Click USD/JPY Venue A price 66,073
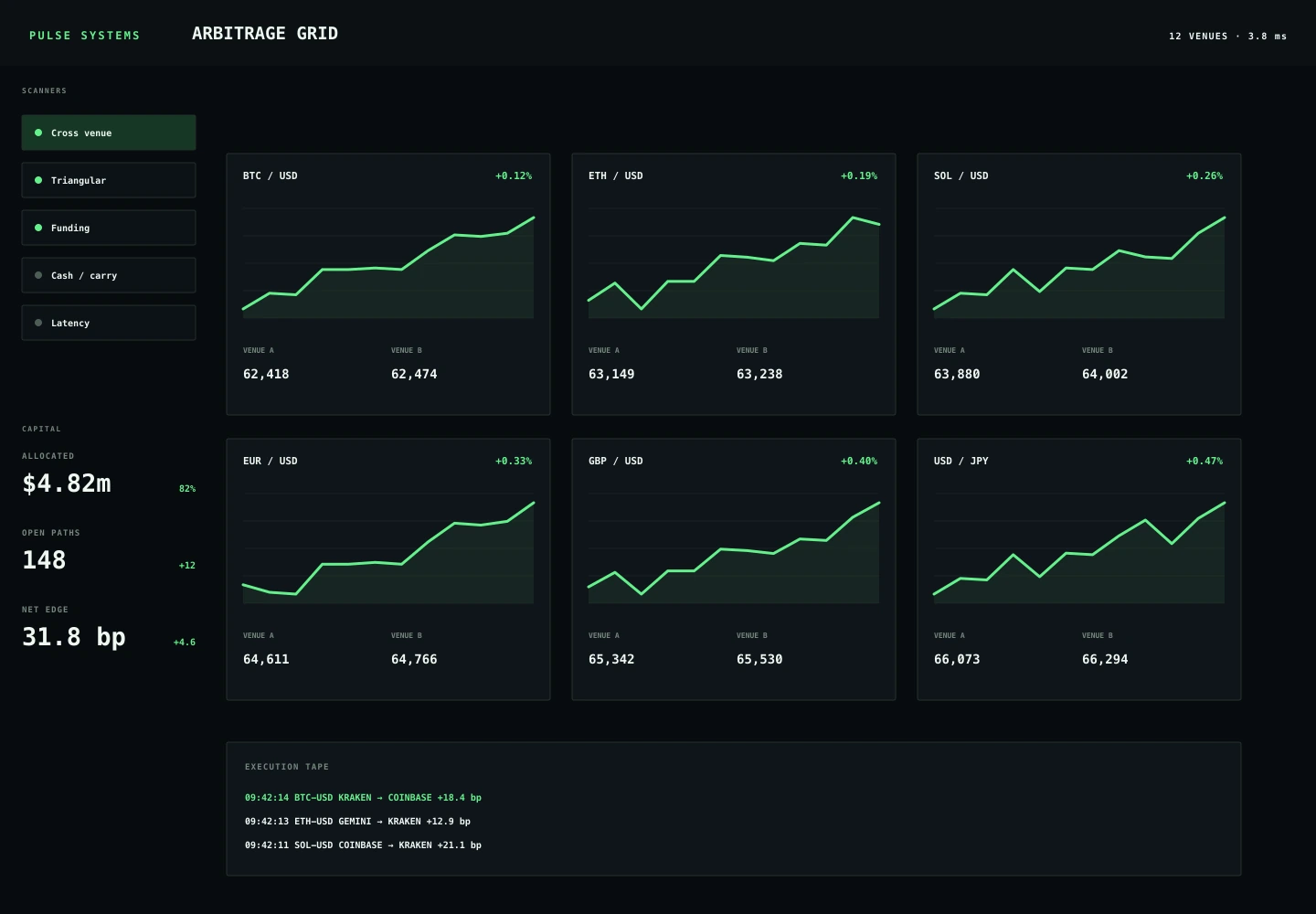 tap(957, 659)
